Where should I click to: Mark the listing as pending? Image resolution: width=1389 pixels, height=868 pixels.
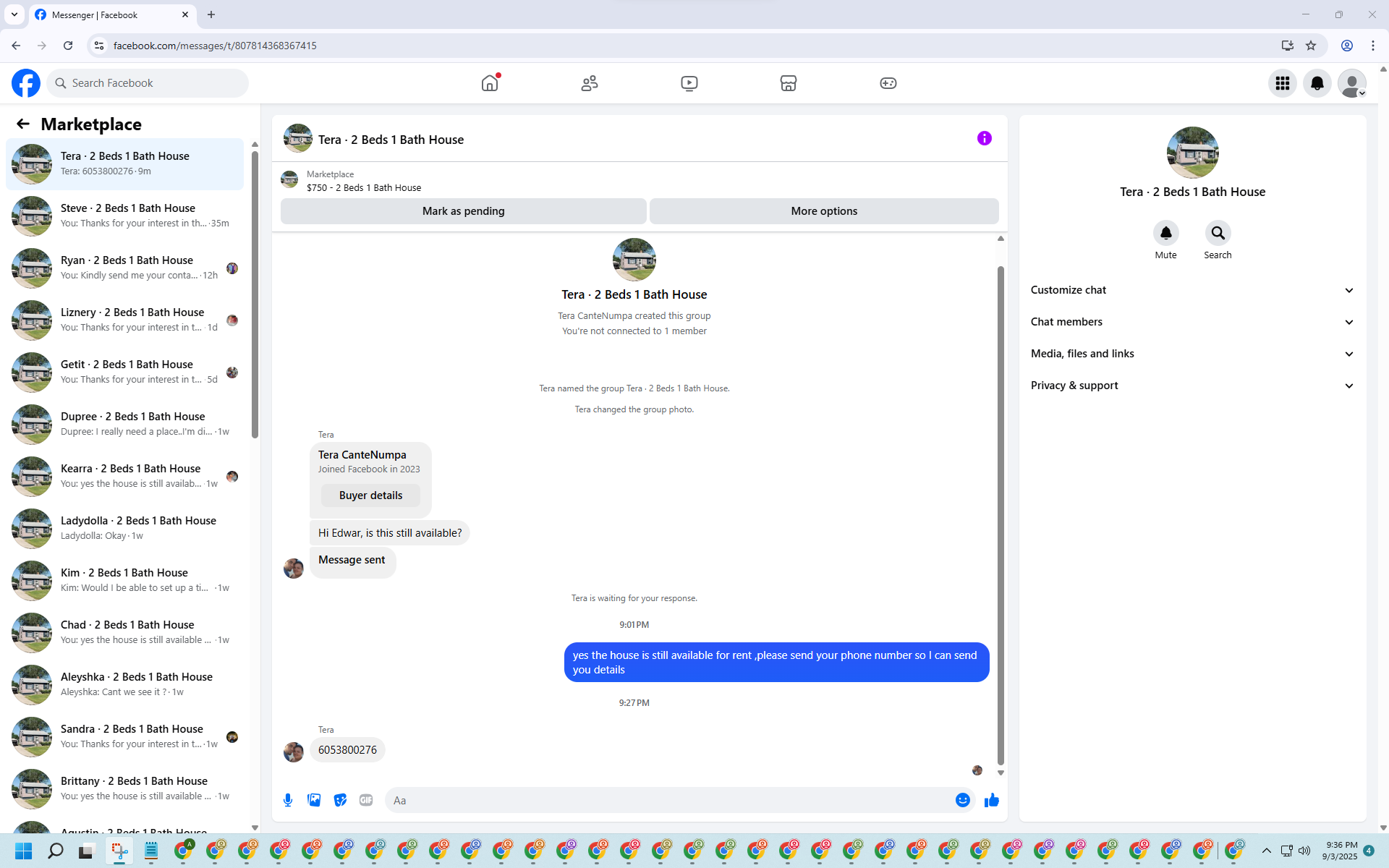click(x=464, y=211)
